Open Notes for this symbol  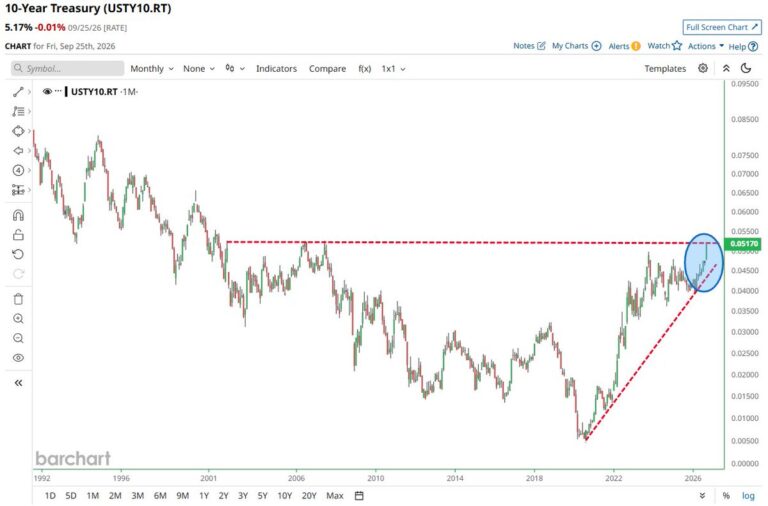coord(529,46)
